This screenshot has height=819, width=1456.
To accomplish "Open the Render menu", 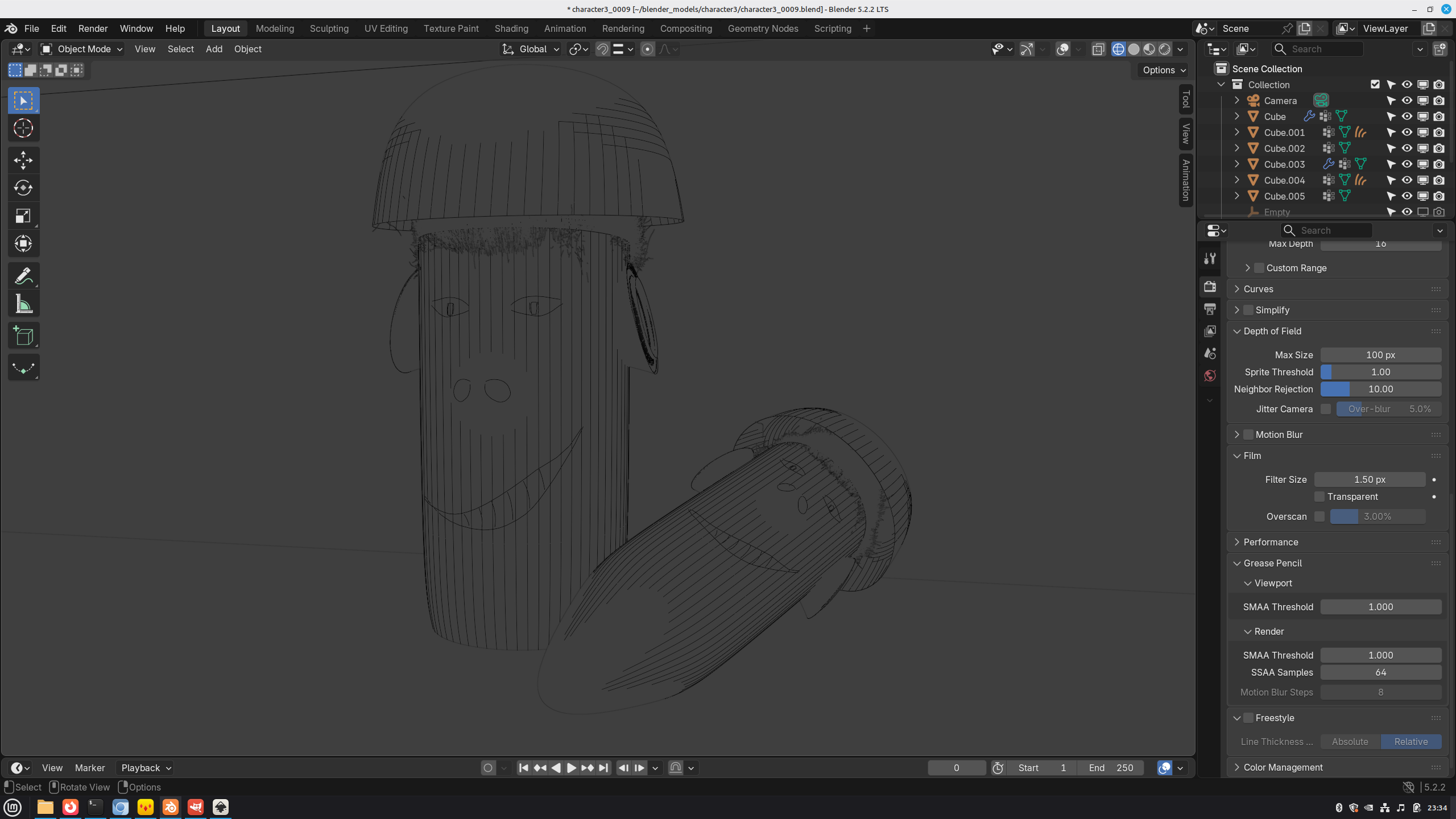I will pyautogui.click(x=93, y=28).
